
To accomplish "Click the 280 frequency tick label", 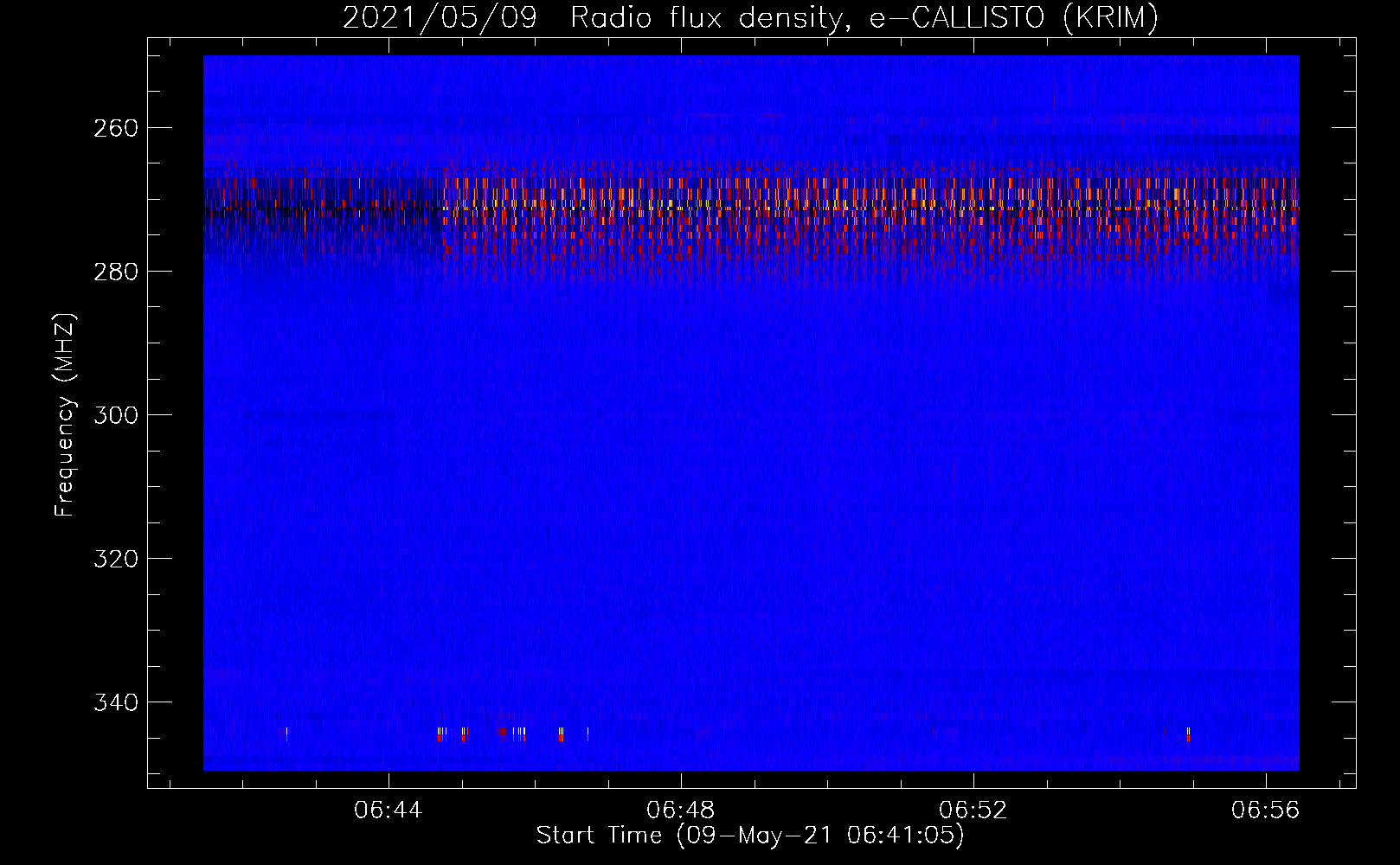I will click(x=116, y=272).
